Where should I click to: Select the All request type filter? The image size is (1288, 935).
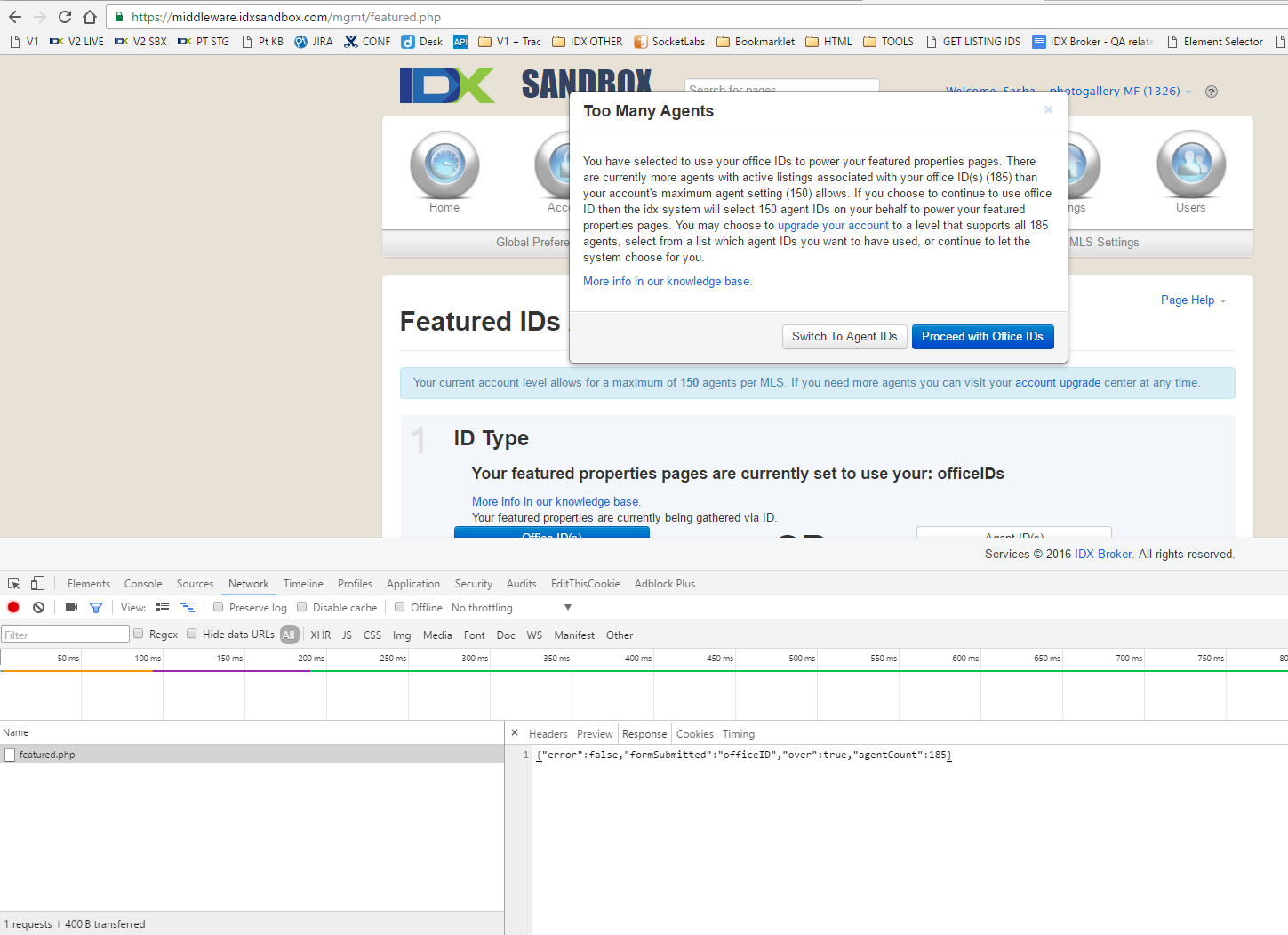click(289, 635)
